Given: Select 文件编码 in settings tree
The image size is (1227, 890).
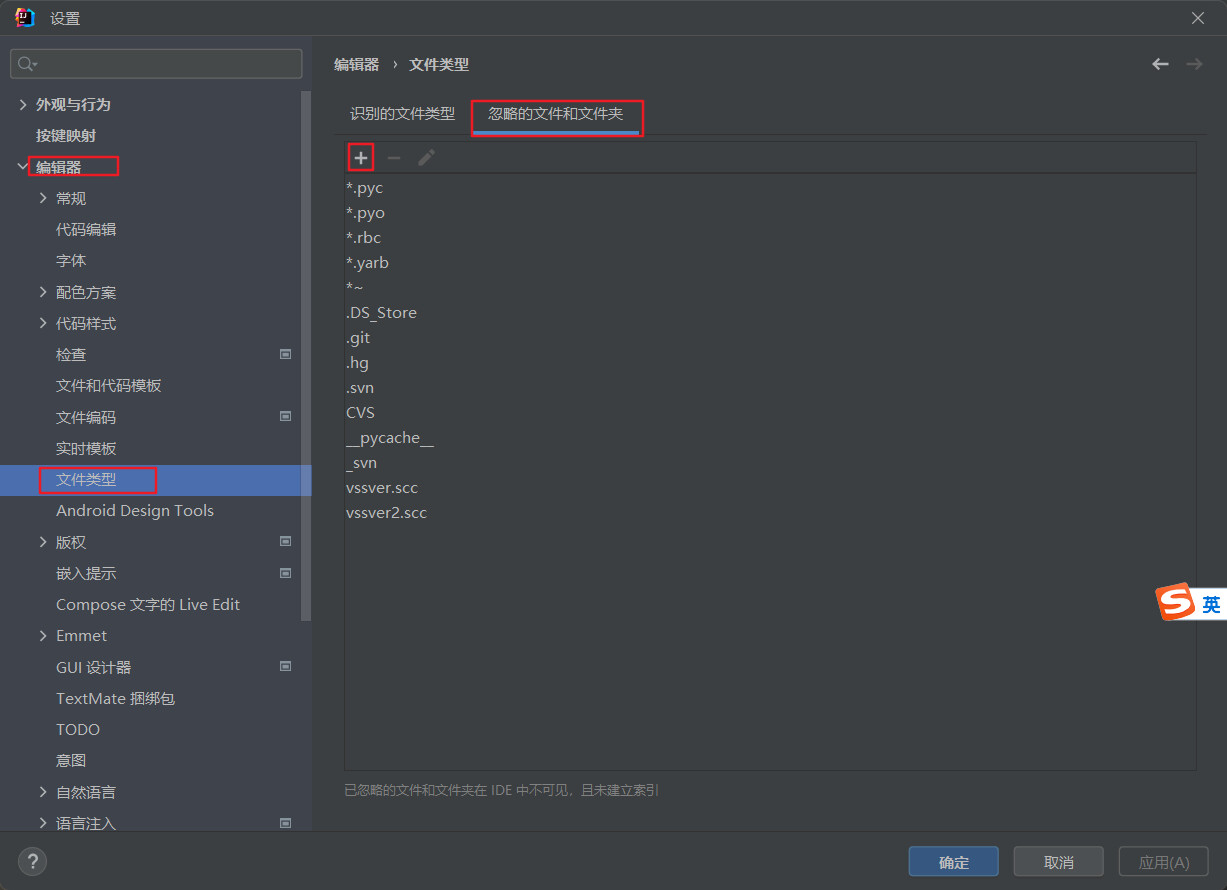Looking at the screenshot, I should tap(86, 417).
